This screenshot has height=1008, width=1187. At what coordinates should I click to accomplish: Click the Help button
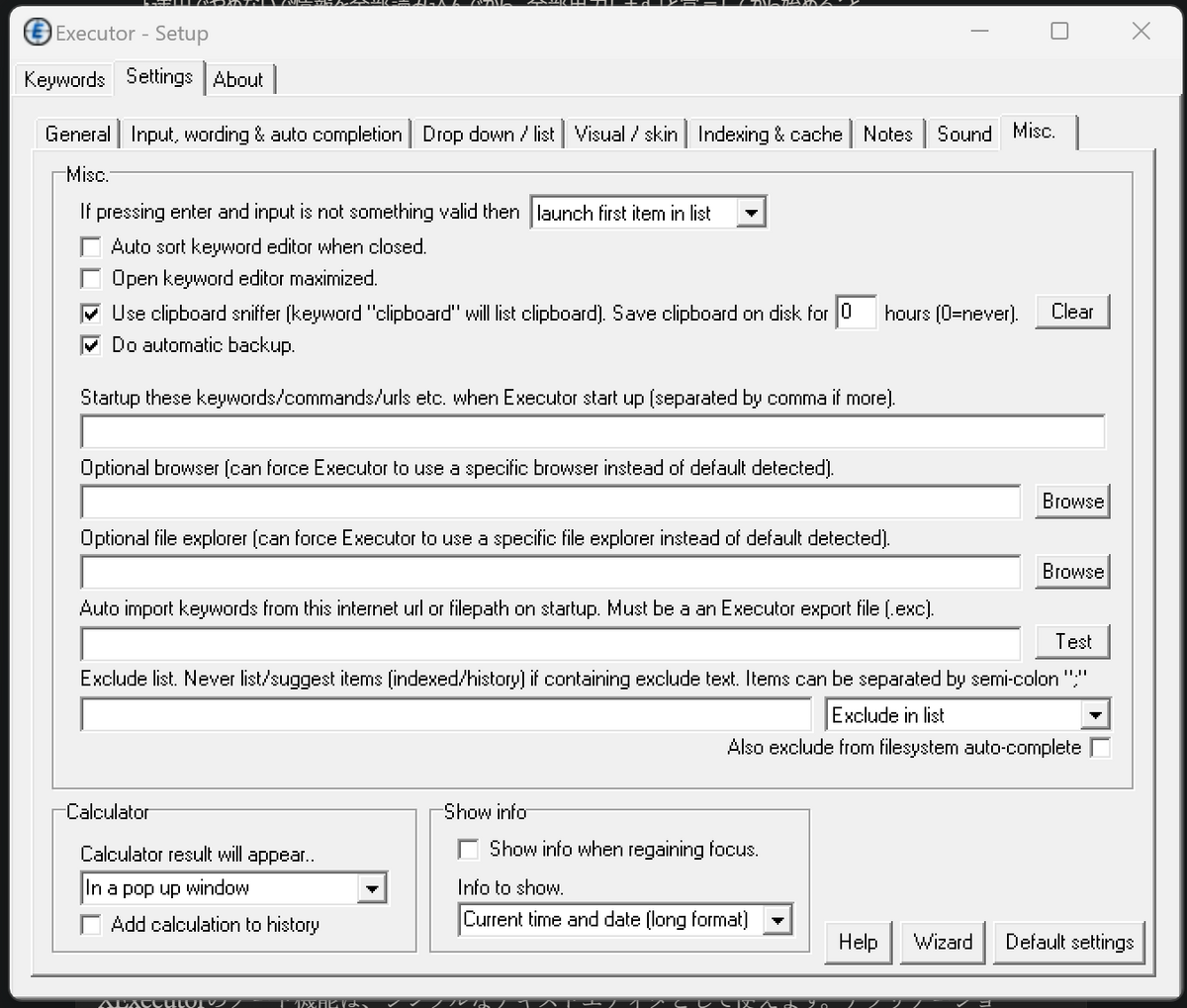858,943
